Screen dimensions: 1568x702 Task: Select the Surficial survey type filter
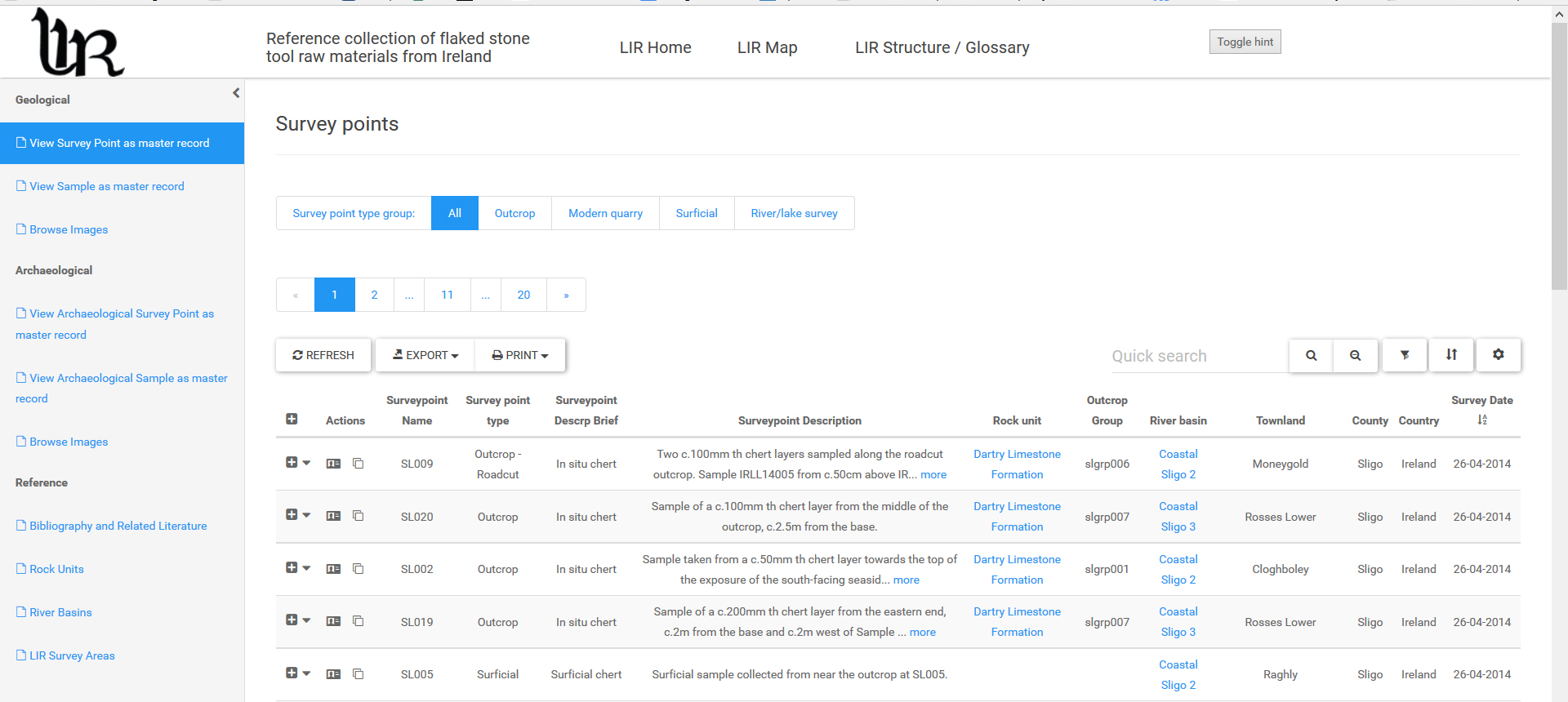[x=696, y=213]
